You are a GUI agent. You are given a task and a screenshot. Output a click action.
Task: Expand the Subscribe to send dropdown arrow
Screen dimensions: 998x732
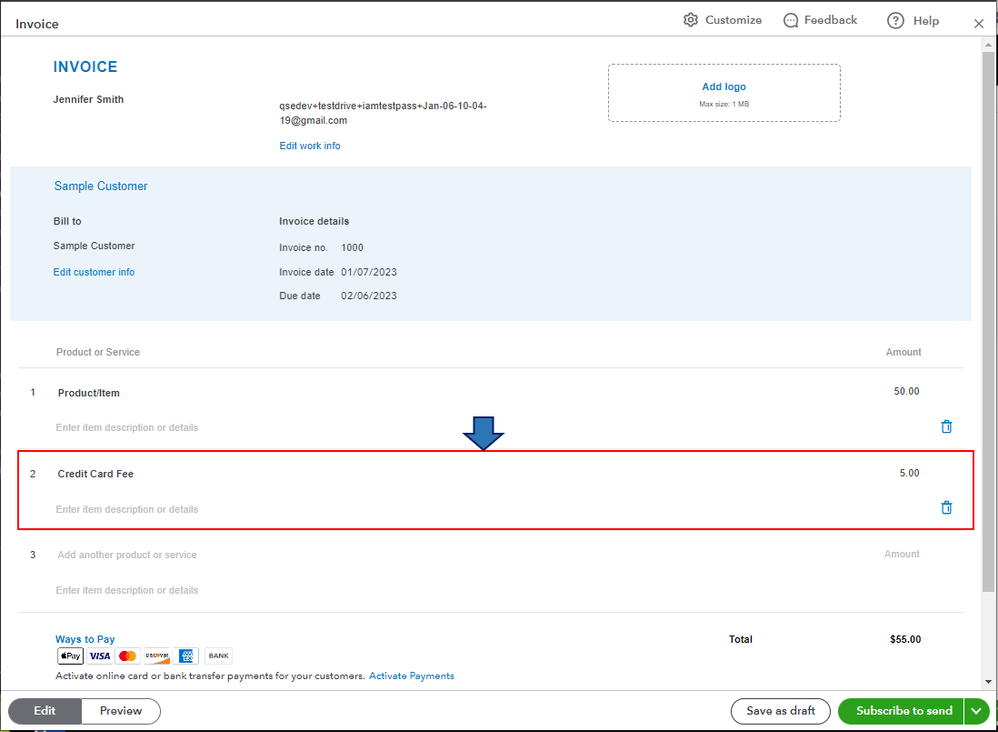pyautogui.click(x=976, y=711)
